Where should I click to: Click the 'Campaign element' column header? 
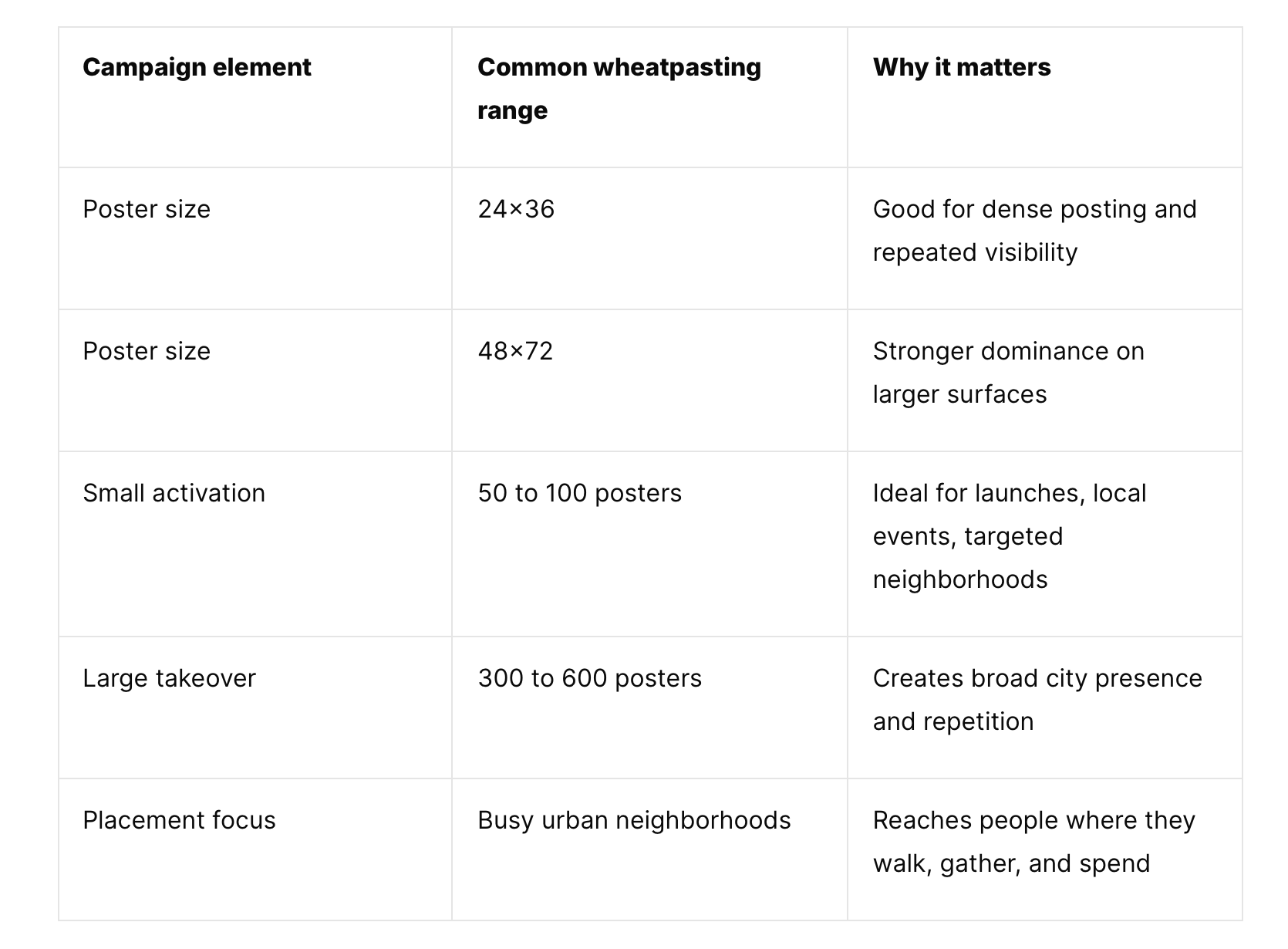[x=197, y=67]
